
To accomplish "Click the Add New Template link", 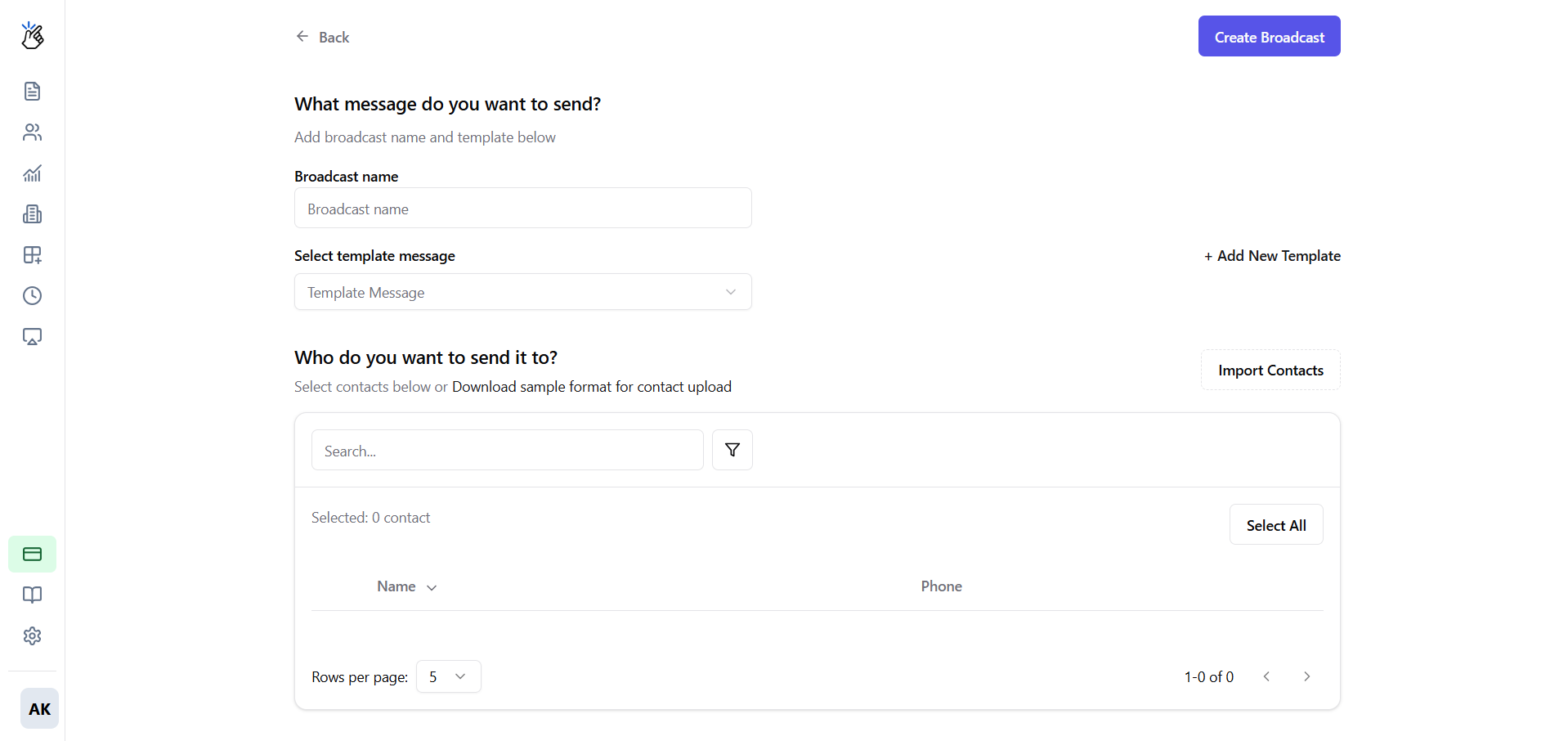I will pyautogui.click(x=1272, y=256).
